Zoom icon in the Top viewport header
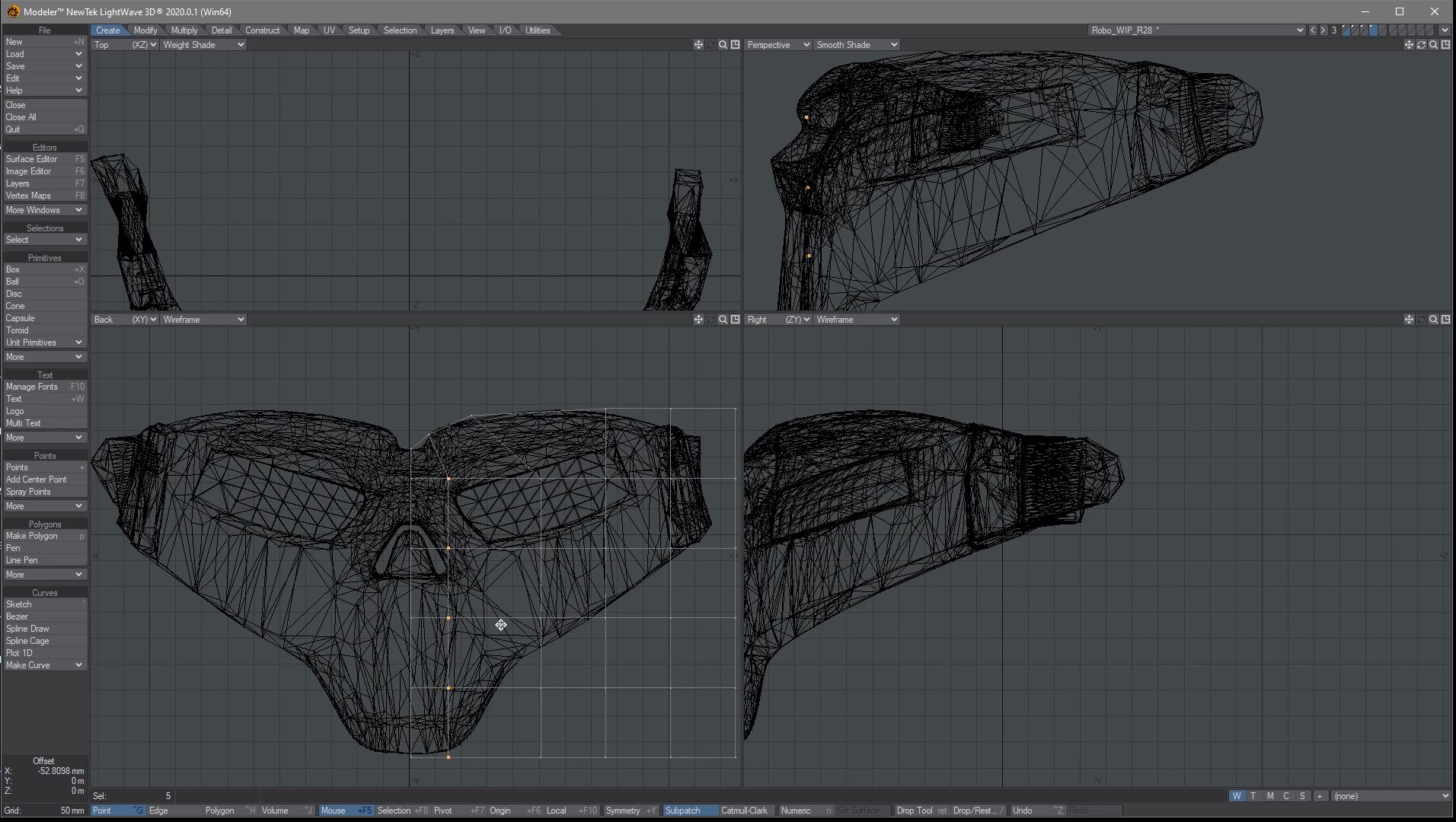Image resolution: width=1456 pixels, height=822 pixels. (x=723, y=45)
